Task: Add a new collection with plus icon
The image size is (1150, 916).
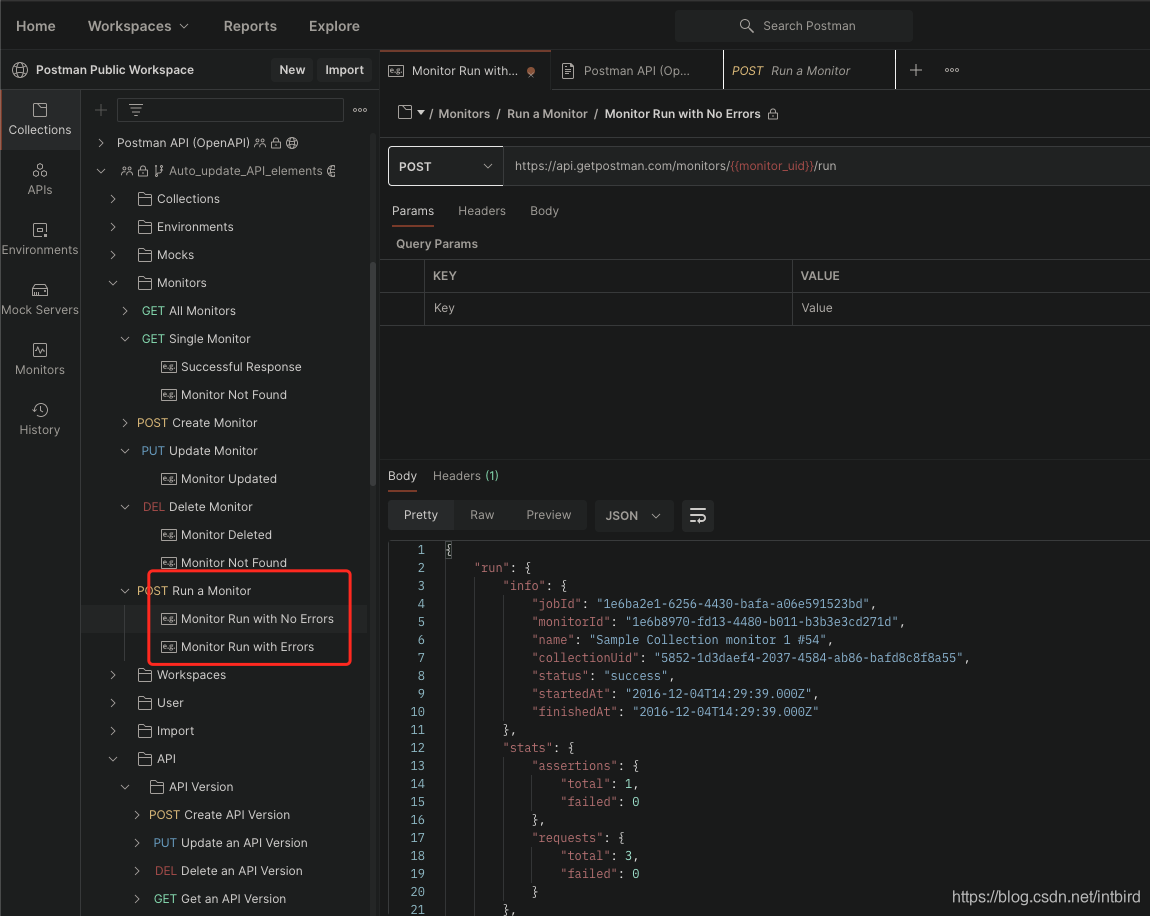Action: 100,110
